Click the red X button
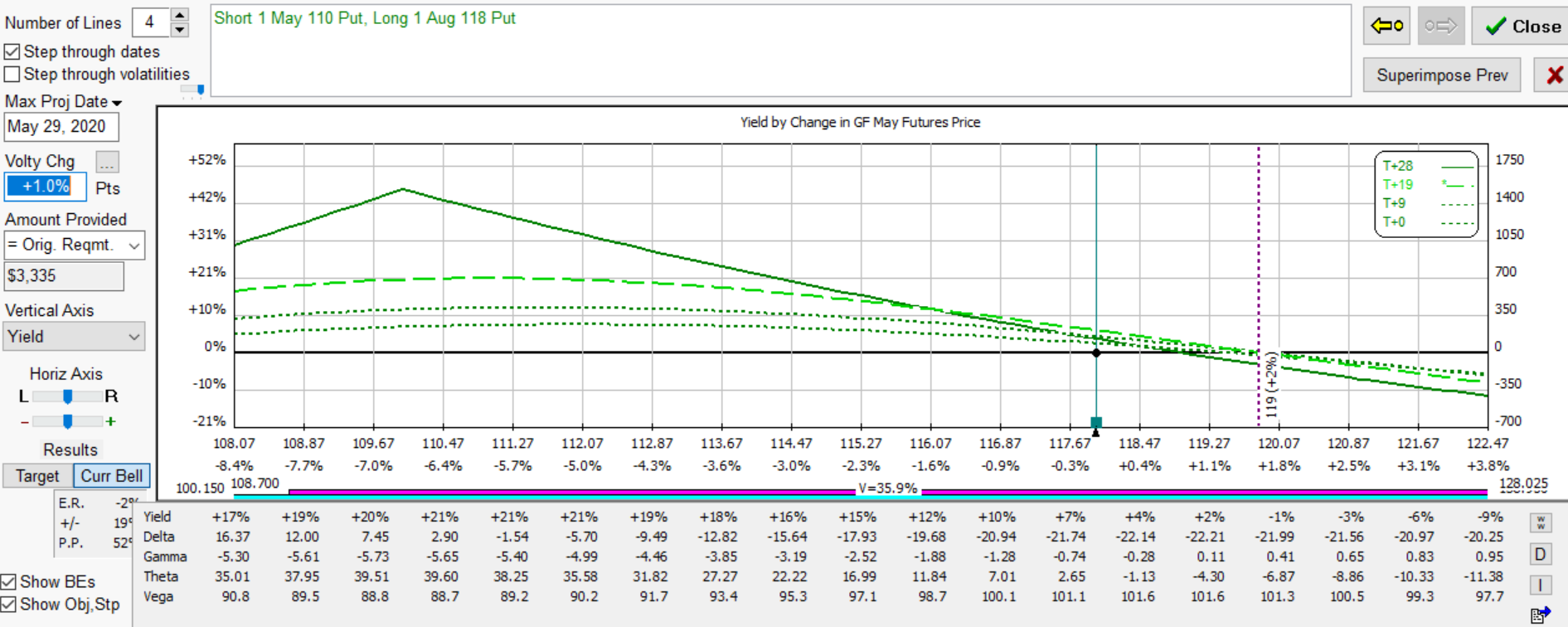 pos(1553,75)
